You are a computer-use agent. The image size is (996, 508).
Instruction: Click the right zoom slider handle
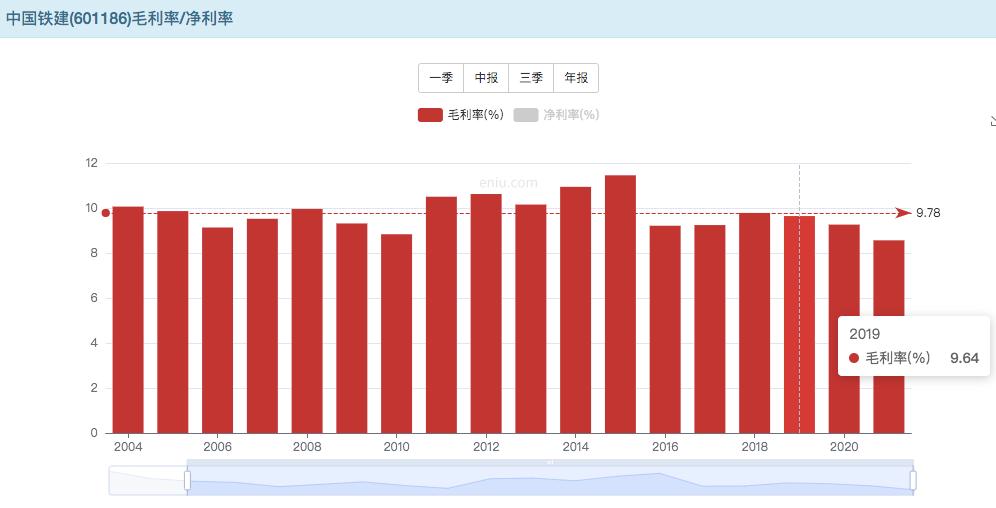point(913,481)
